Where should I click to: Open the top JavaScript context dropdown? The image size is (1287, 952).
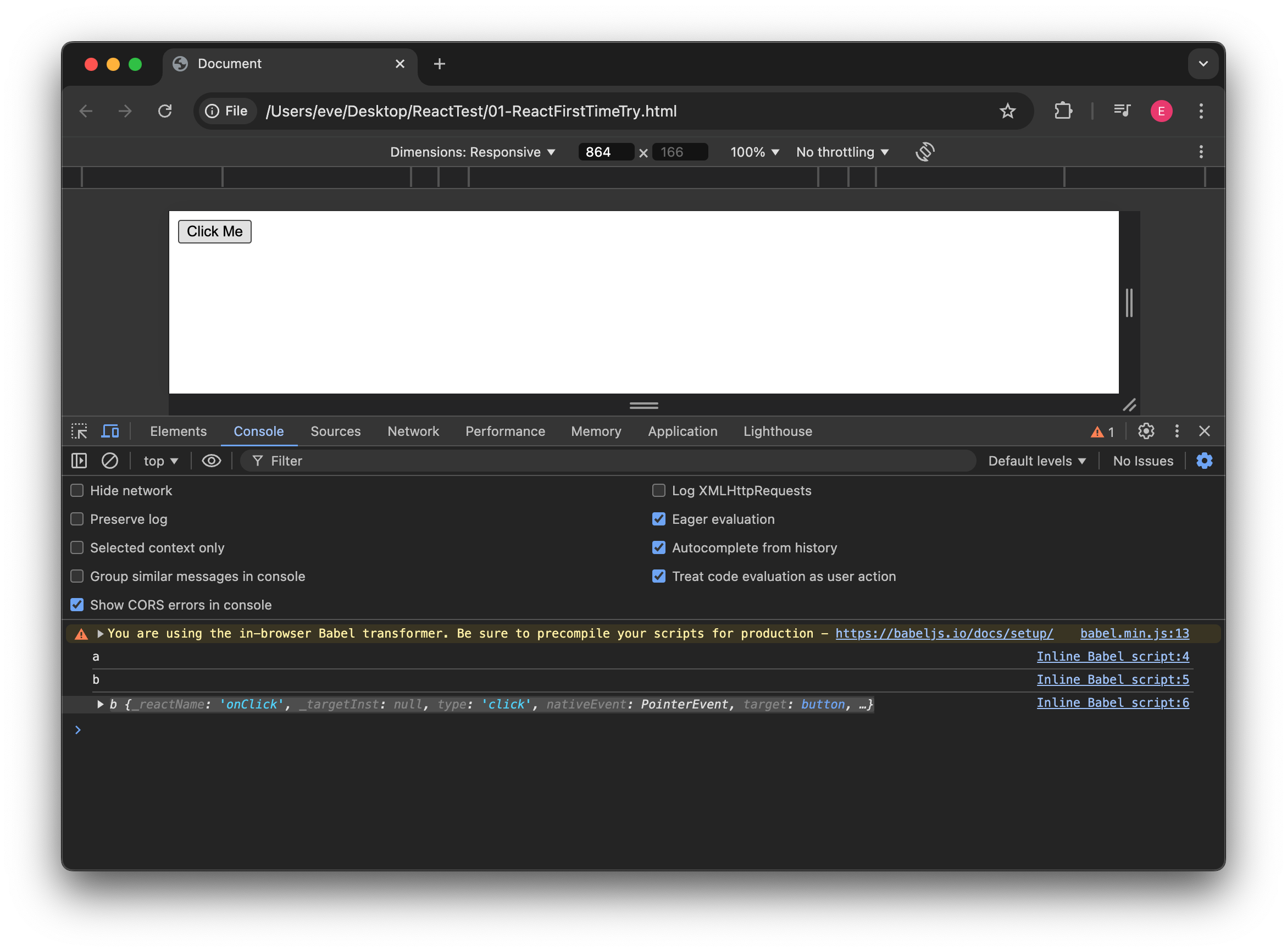(x=159, y=461)
